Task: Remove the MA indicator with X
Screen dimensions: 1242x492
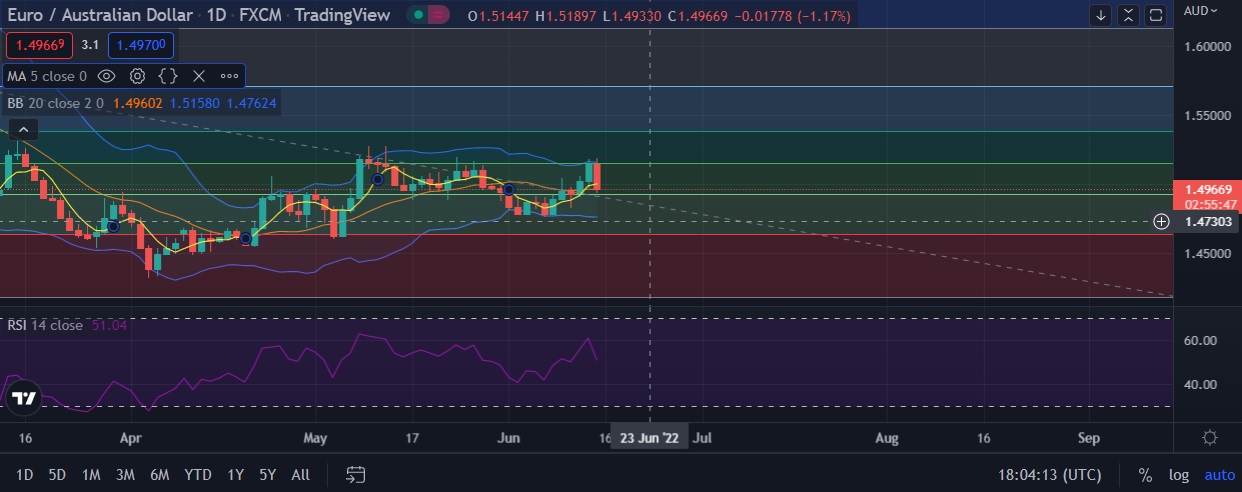Action: tap(198, 76)
